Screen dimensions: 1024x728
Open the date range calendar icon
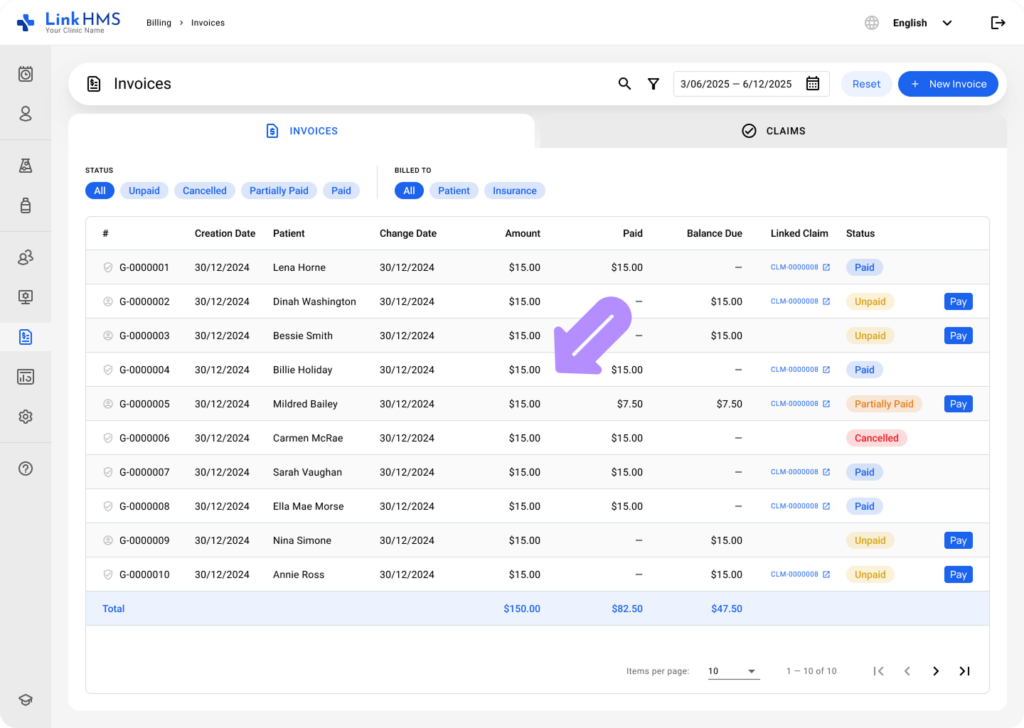pos(812,84)
